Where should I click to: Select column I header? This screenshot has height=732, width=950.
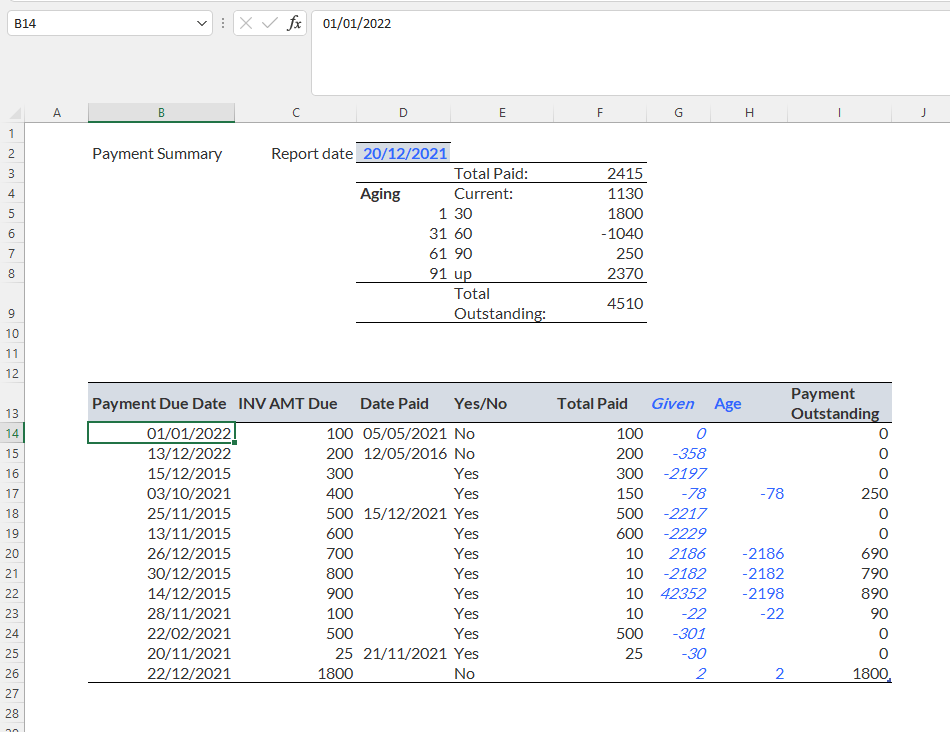(x=839, y=113)
